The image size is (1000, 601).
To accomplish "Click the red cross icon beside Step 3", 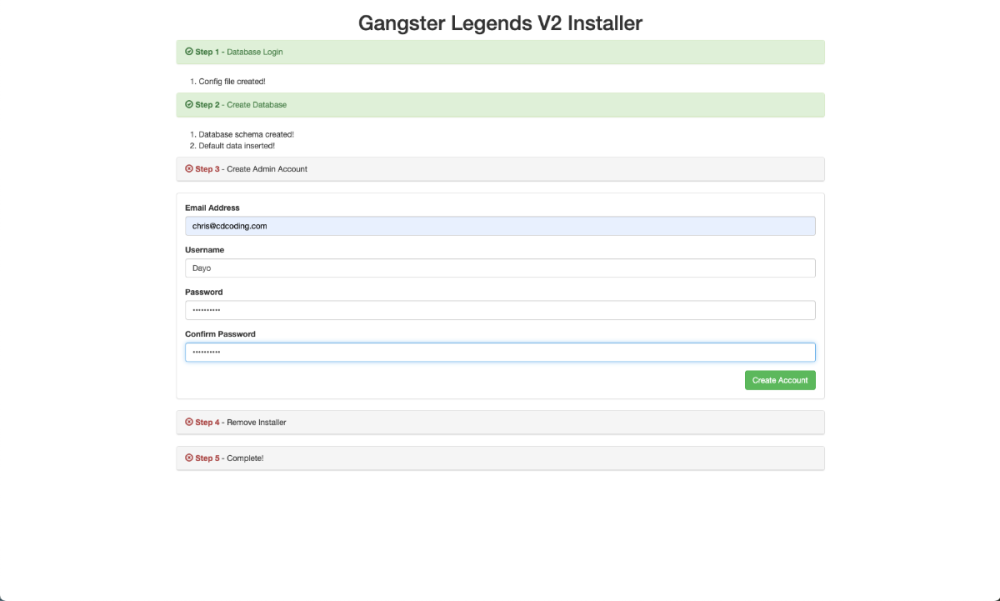I will [189, 169].
